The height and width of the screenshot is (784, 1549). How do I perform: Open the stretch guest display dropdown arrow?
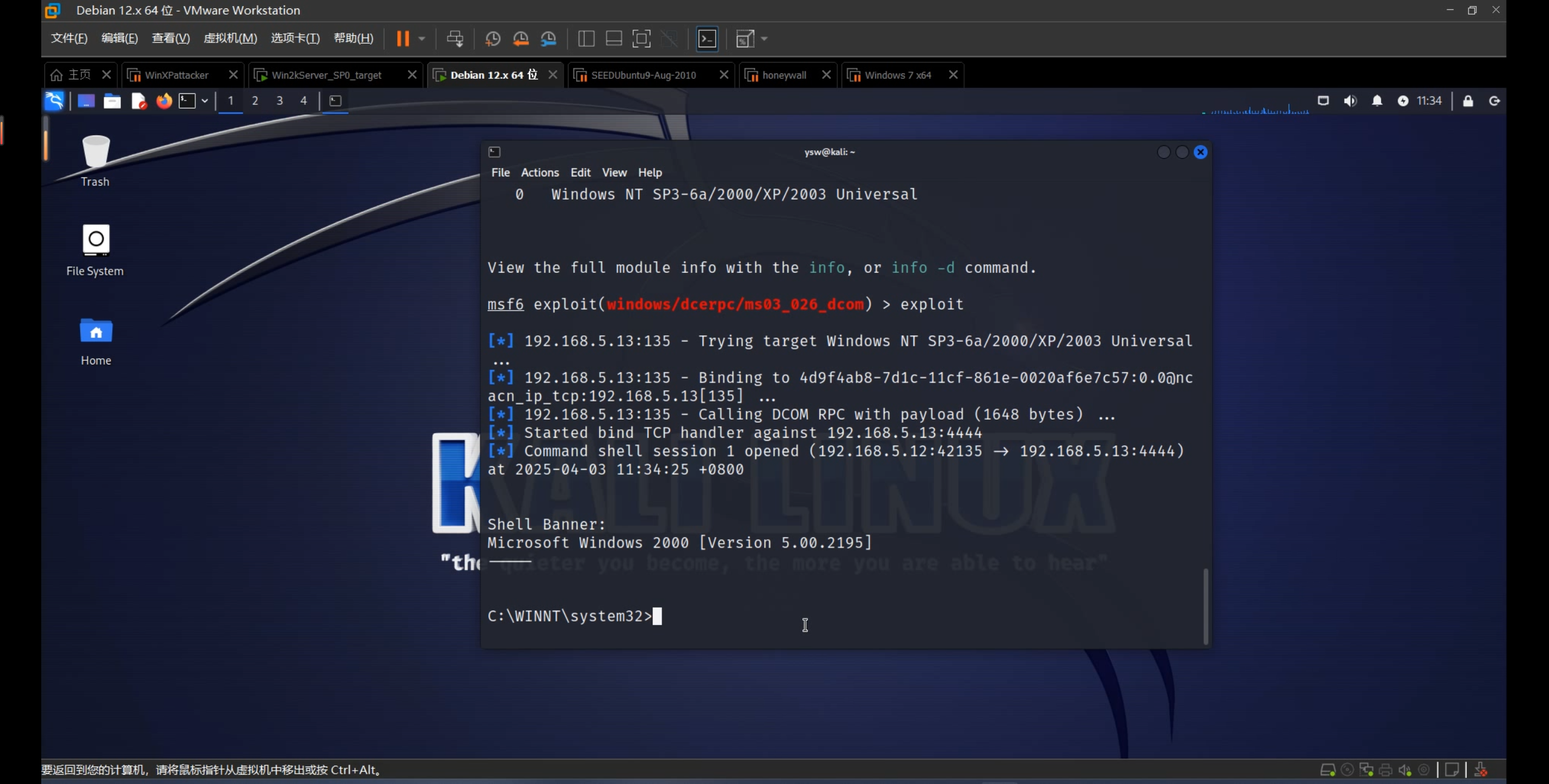(764, 39)
